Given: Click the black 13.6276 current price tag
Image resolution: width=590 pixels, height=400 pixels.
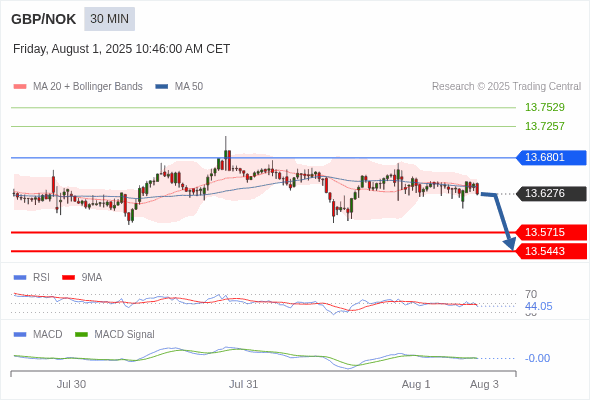Looking at the screenshot, I should pyautogui.click(x=551, y=193).
